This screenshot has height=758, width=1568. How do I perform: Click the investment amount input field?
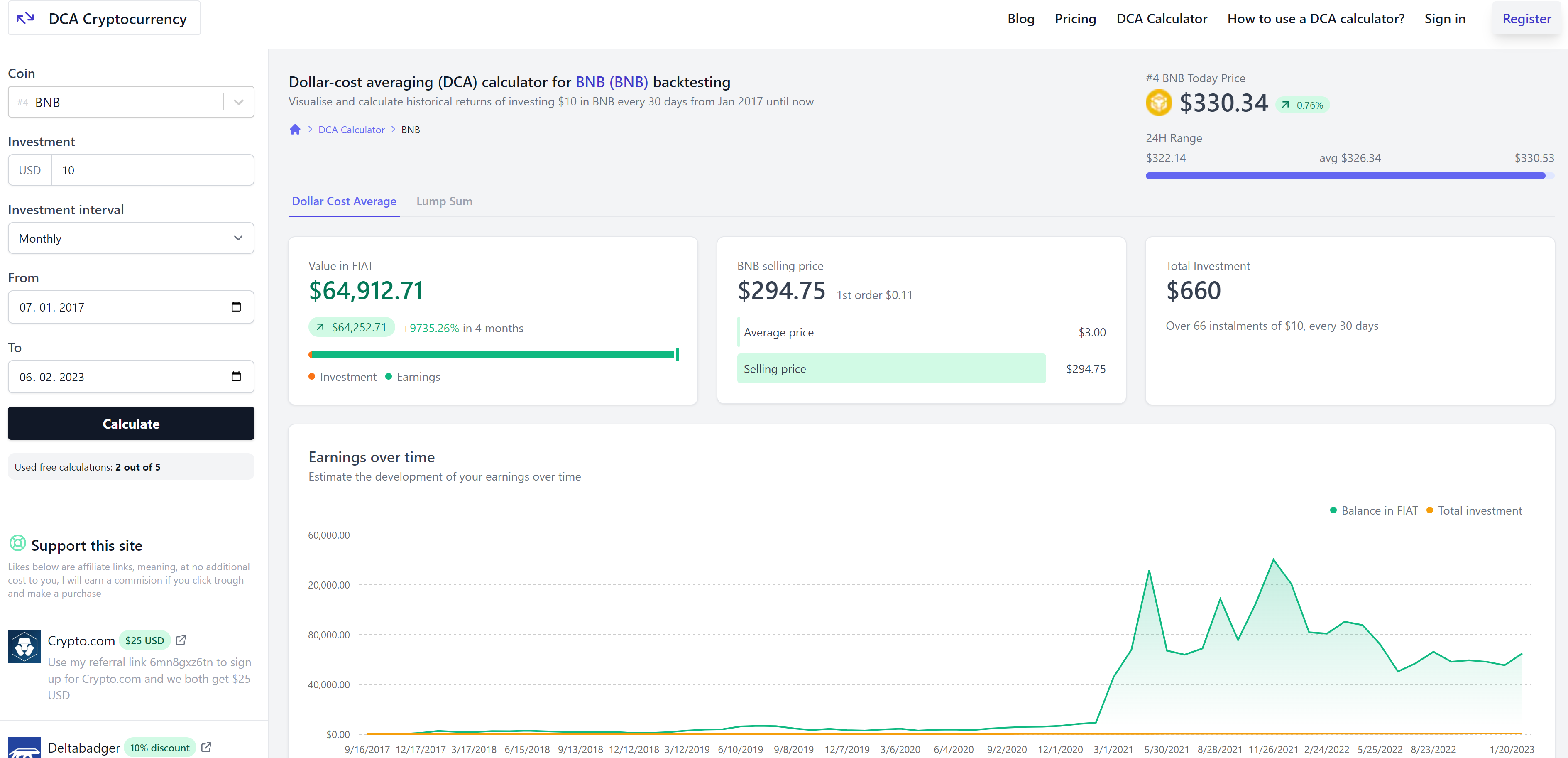152,170
